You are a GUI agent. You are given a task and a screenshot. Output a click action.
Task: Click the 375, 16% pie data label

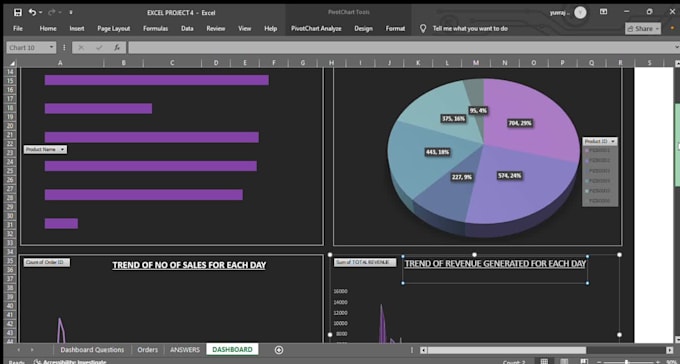tap(454, 118)
